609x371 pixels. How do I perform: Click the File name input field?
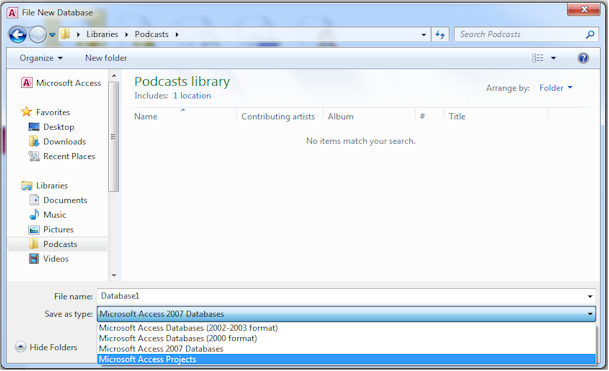point(342,296)
